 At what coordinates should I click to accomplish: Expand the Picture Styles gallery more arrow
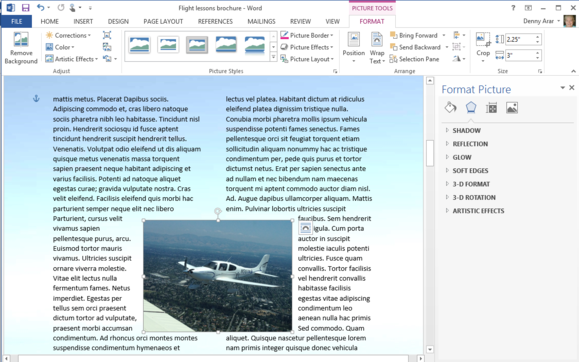[274, 57]
